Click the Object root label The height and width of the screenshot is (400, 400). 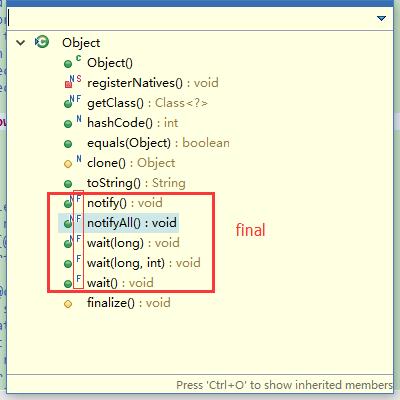[81, 43]
